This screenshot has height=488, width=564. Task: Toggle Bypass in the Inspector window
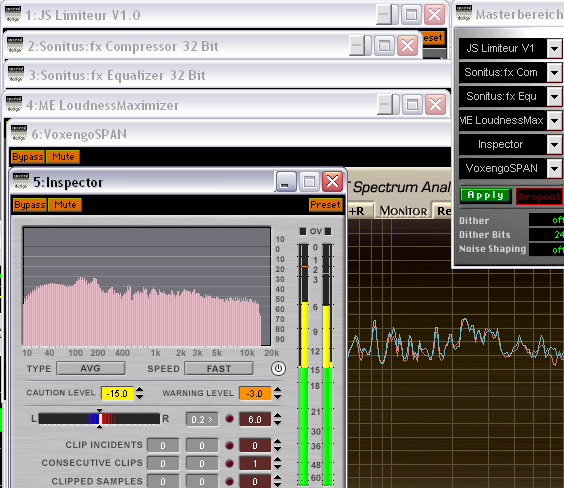[30, 205]
